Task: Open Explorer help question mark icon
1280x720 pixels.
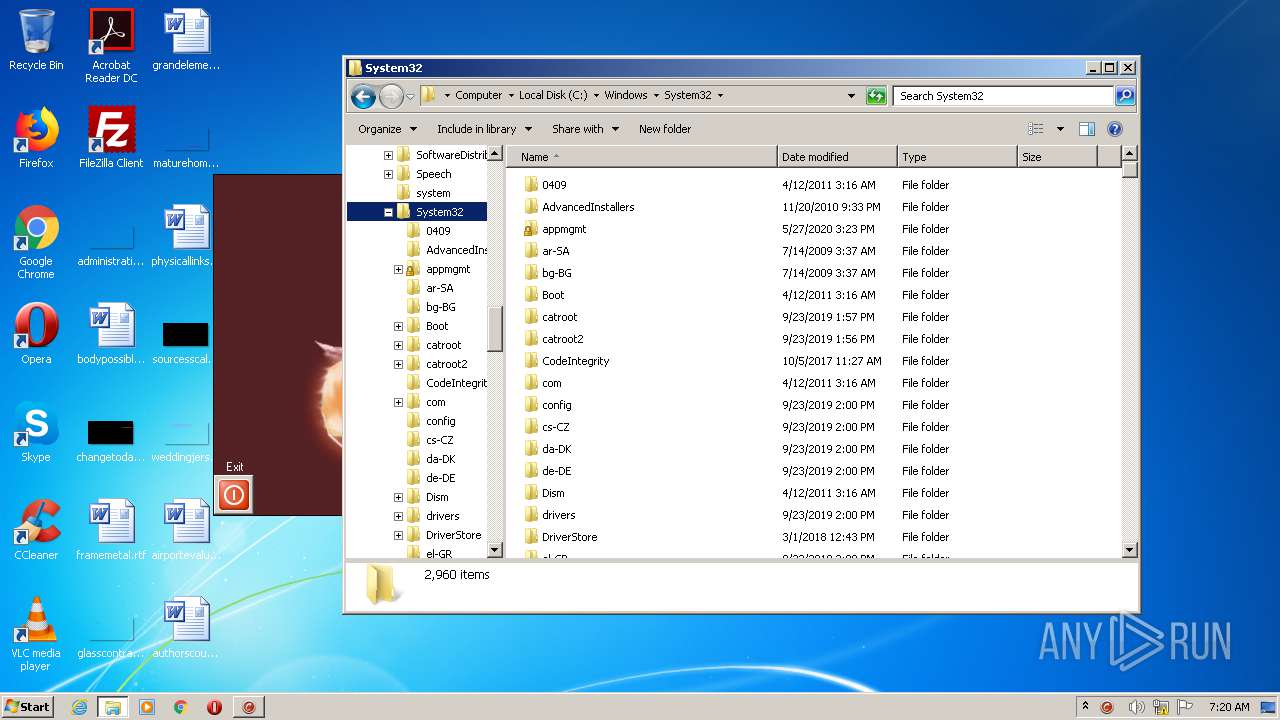Action: click(1115, 129)
